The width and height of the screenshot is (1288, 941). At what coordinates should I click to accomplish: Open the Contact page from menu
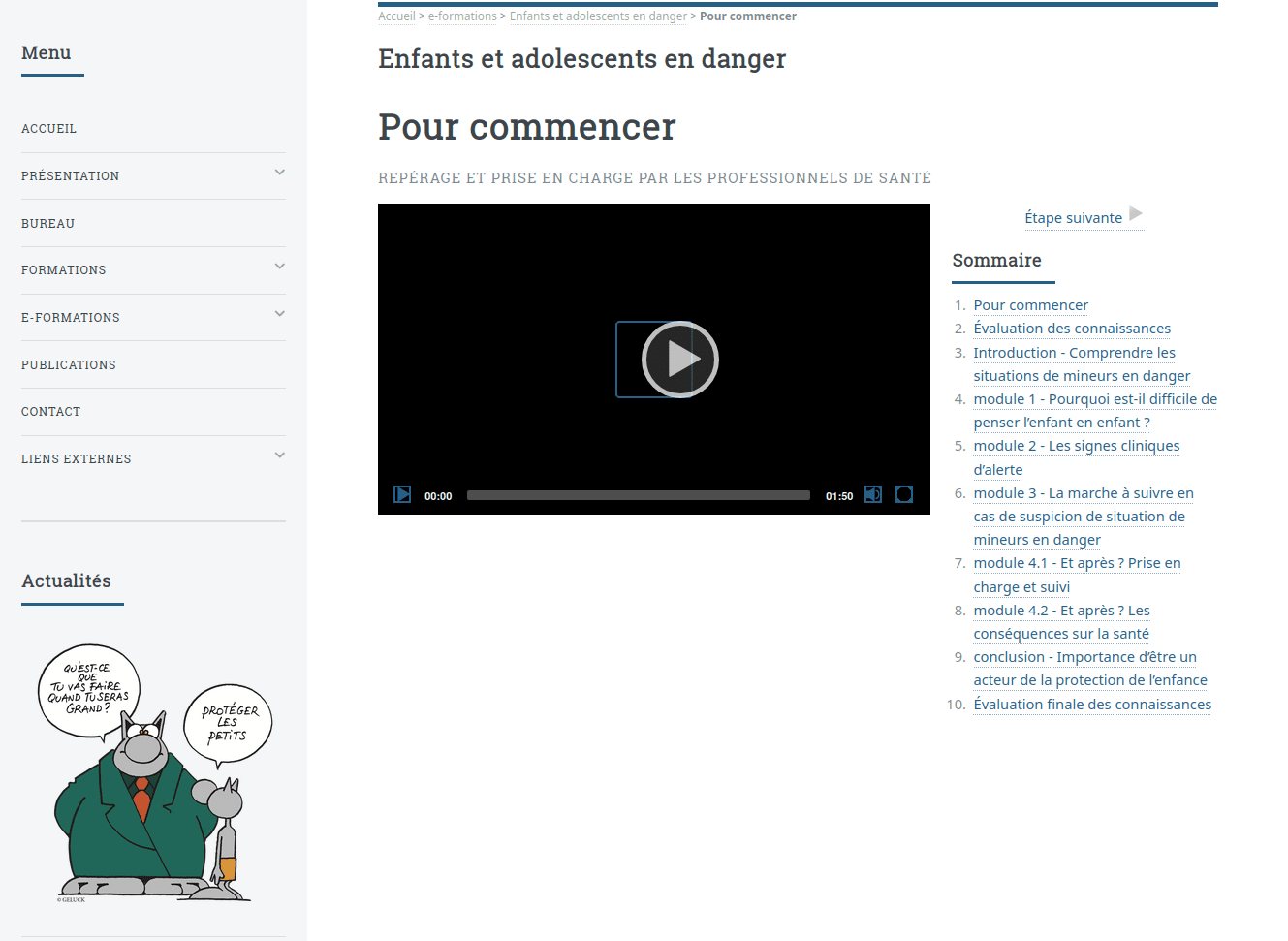click(51, 412)
